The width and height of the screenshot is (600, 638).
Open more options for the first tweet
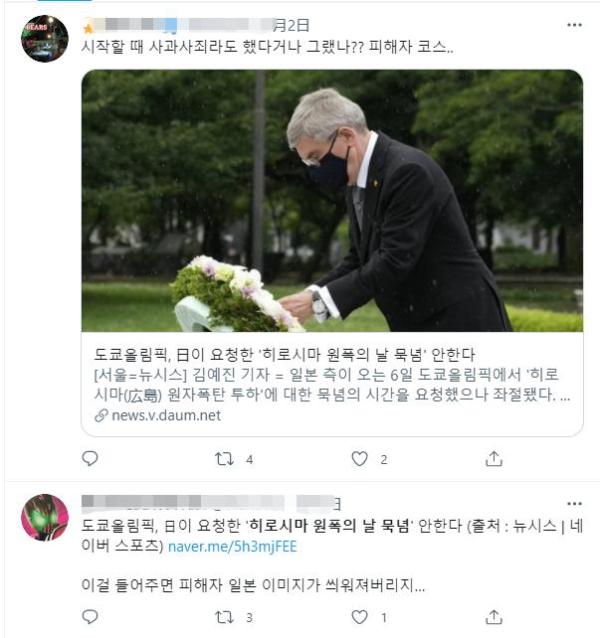(x=574, y=25)
